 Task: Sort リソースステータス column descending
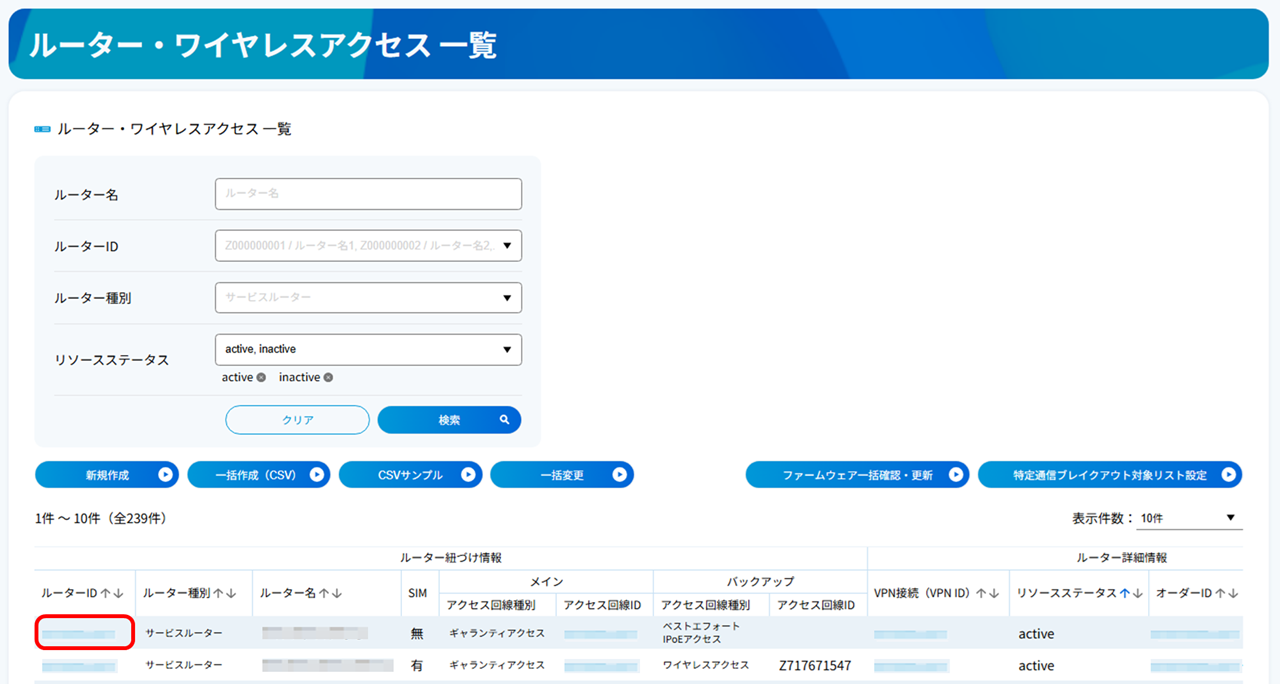(1138, 593)
